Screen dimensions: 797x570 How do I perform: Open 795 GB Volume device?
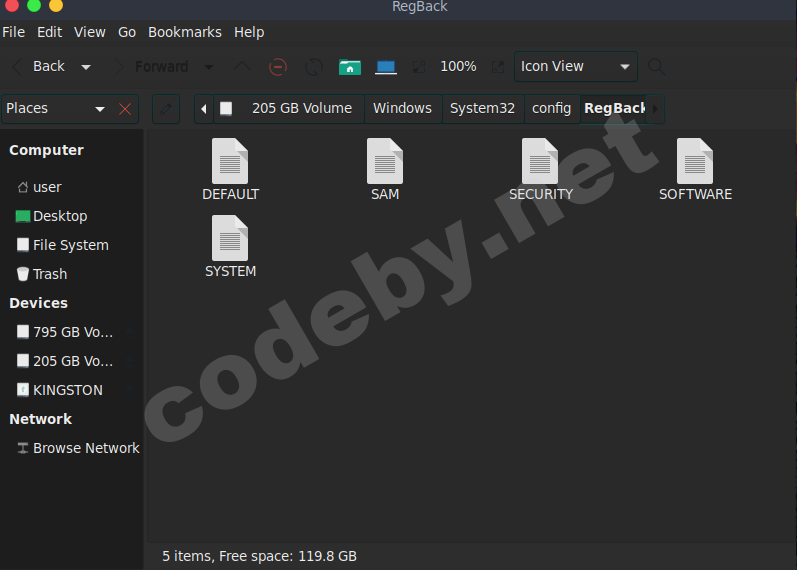pos(65,332)
